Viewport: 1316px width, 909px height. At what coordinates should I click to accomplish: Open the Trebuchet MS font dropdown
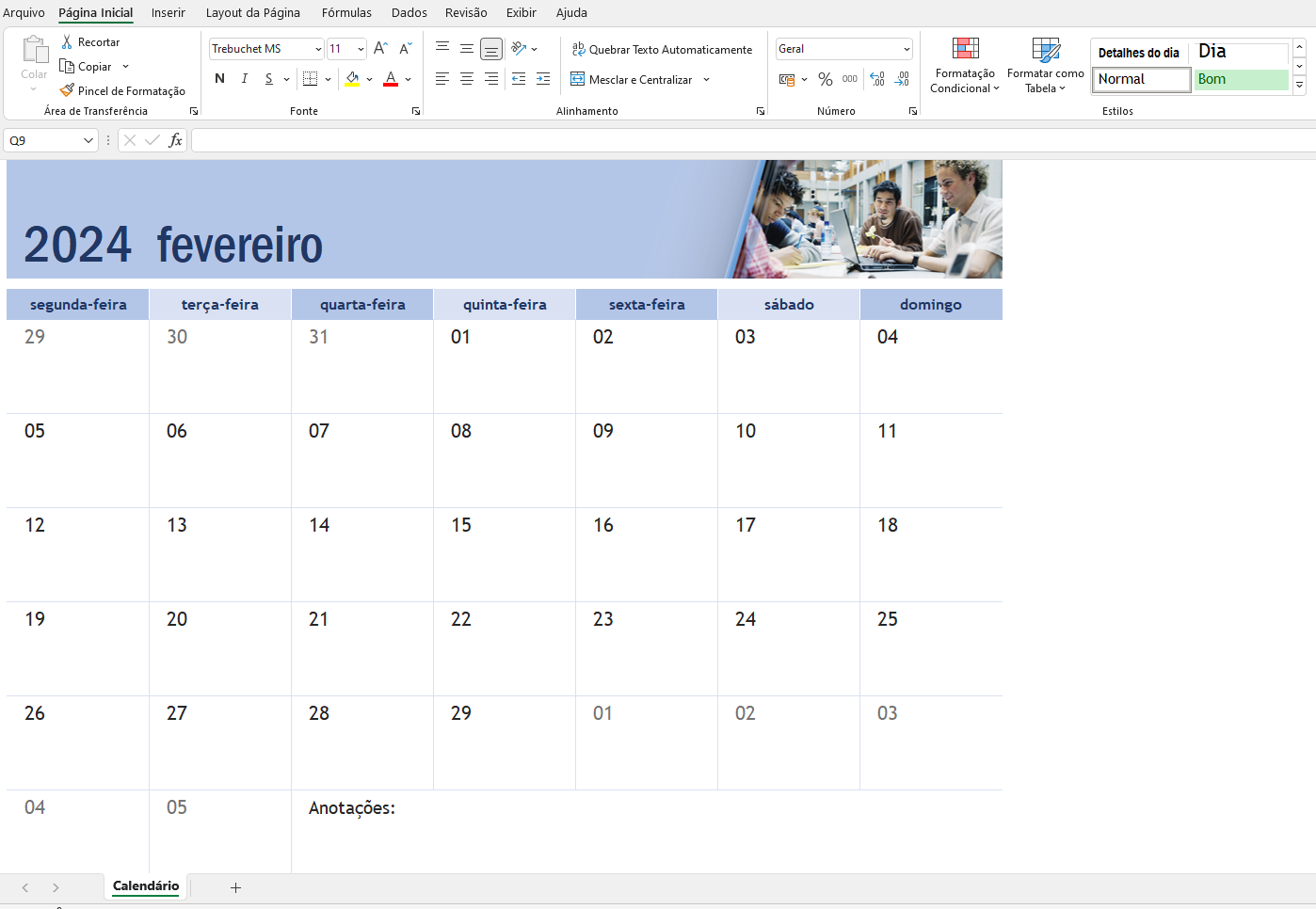318,49
